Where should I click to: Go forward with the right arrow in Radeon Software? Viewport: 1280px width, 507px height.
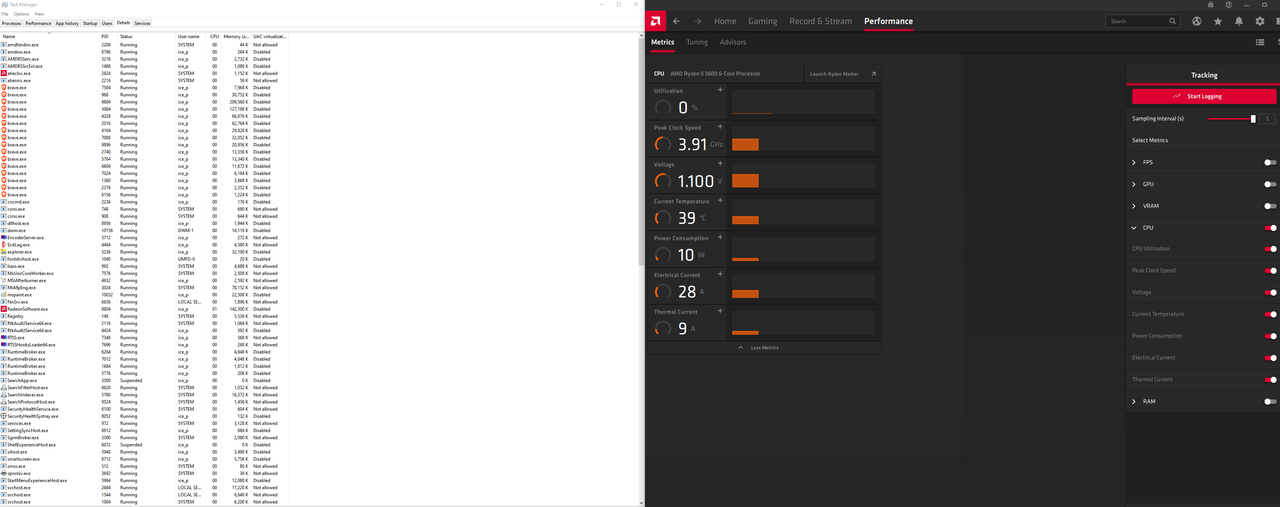[698, 21]
